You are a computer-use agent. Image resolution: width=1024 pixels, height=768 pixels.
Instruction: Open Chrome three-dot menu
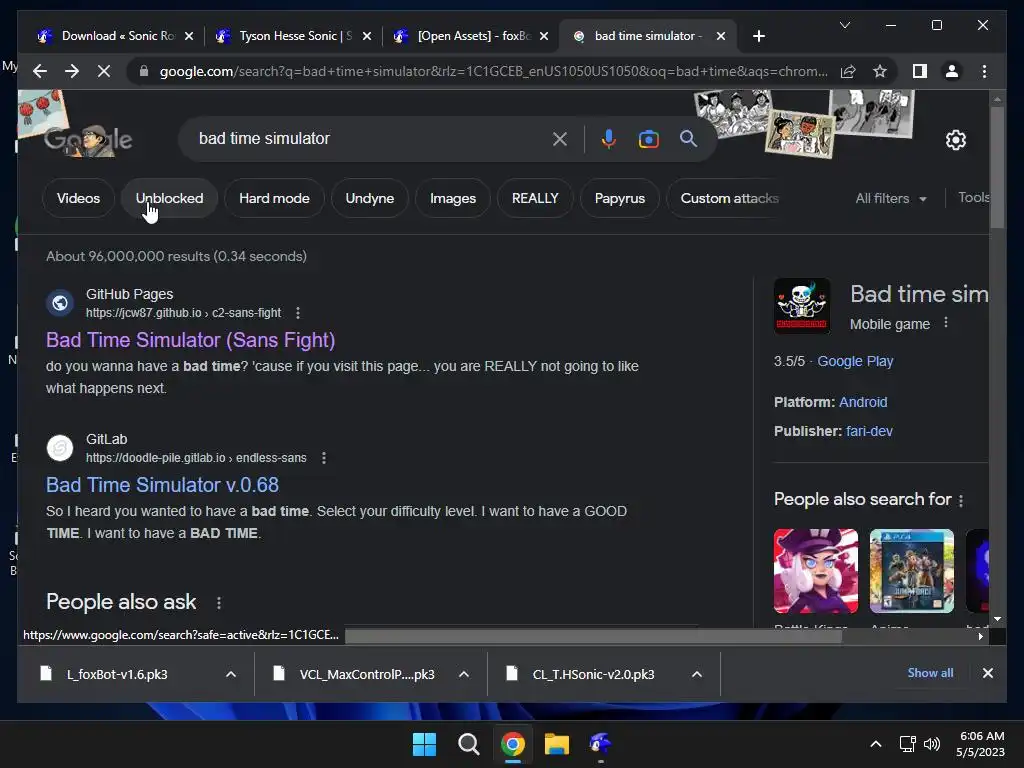pos(984,71)
